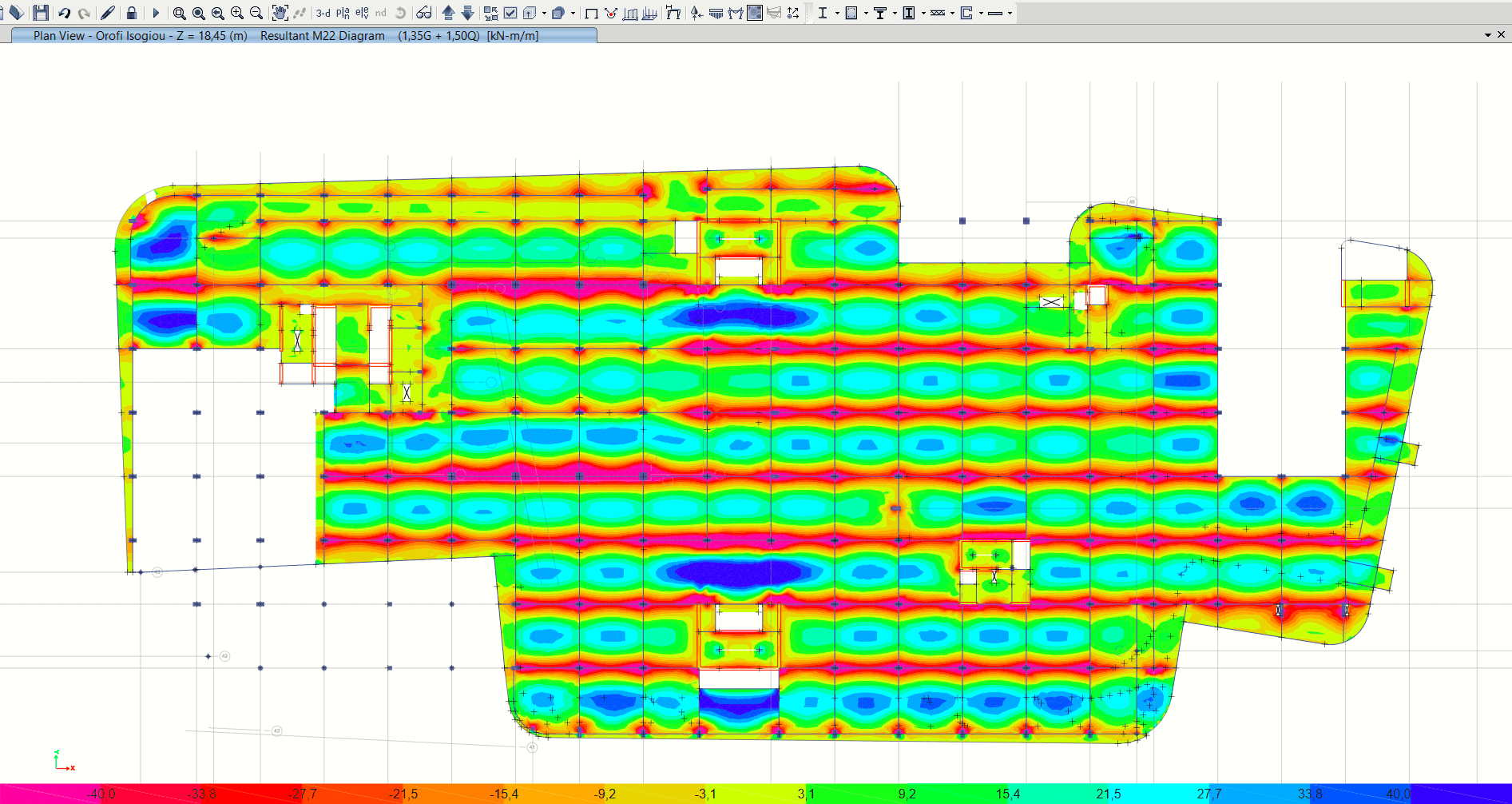
Task: Click the assign joint loads icon
Action: tap(611, 13)
